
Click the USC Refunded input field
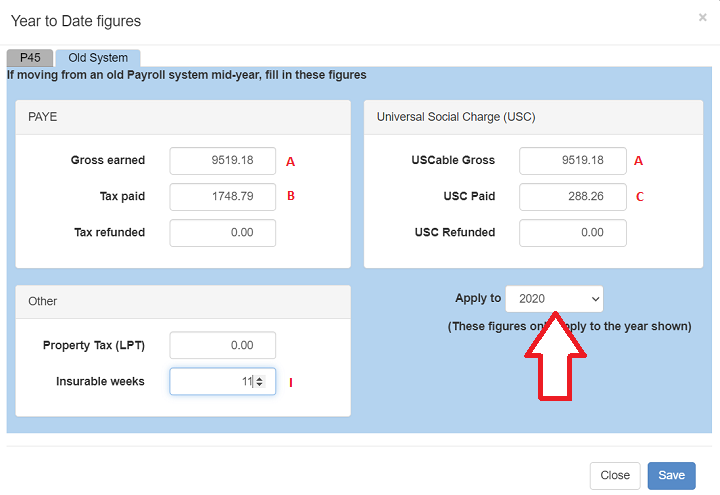(x=572, y=232)
